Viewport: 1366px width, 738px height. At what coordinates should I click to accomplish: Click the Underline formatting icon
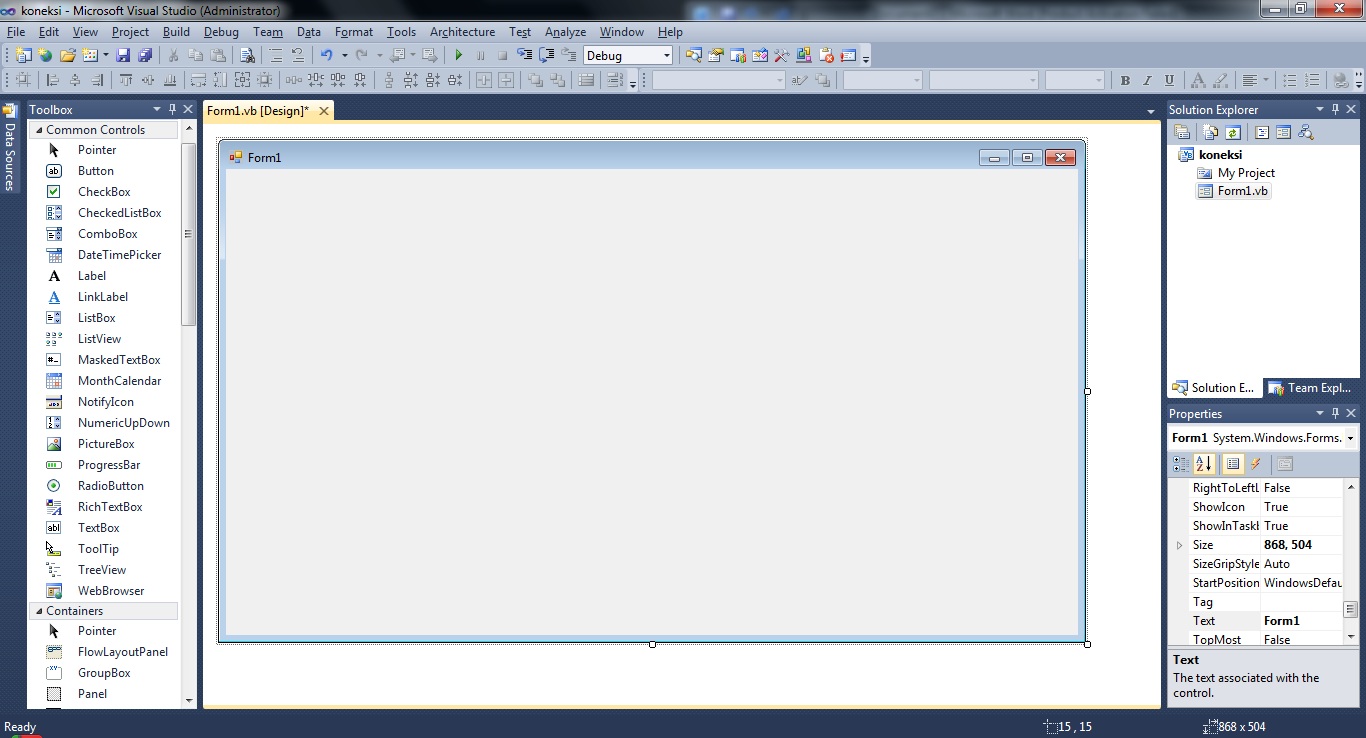(x=1169, y=80)
